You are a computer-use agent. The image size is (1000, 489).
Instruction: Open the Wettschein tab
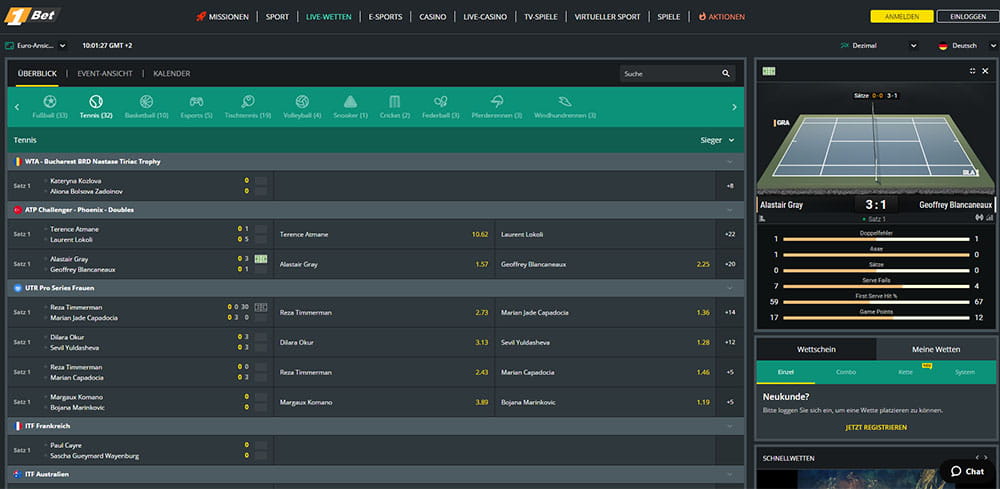[x=816, y=349]
